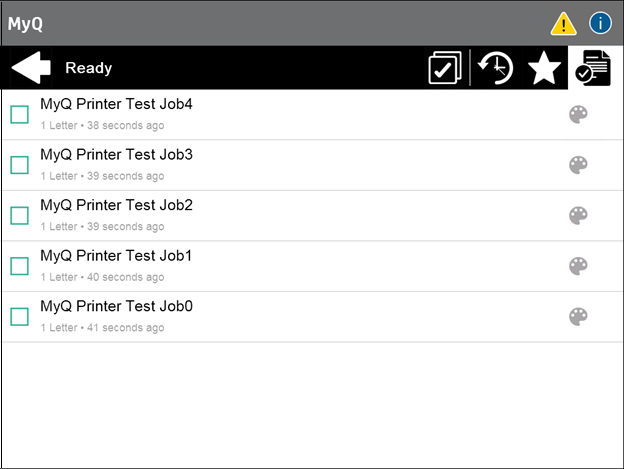Select the Test Job2 checkbox

[x=19, y=215]
